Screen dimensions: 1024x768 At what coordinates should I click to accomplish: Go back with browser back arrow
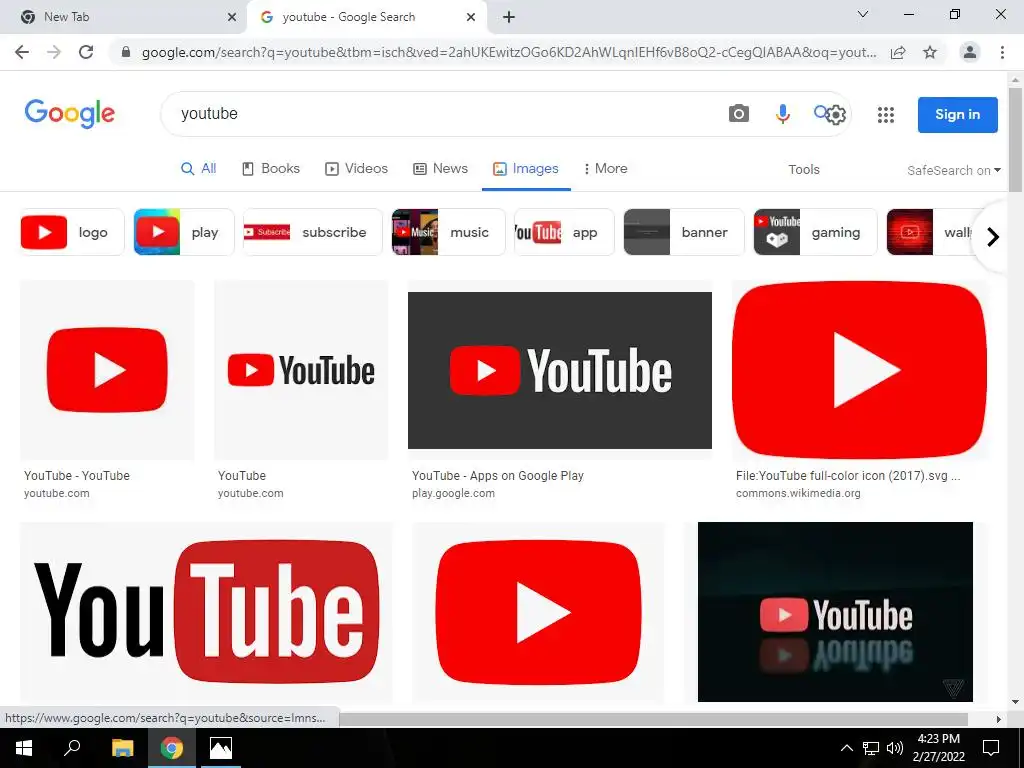(x=22, y=52)
